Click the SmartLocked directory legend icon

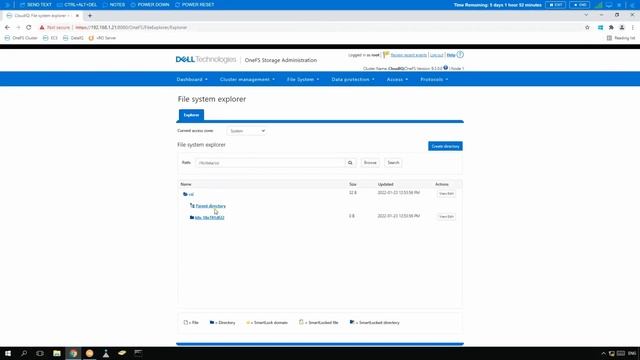coord(352,322)
